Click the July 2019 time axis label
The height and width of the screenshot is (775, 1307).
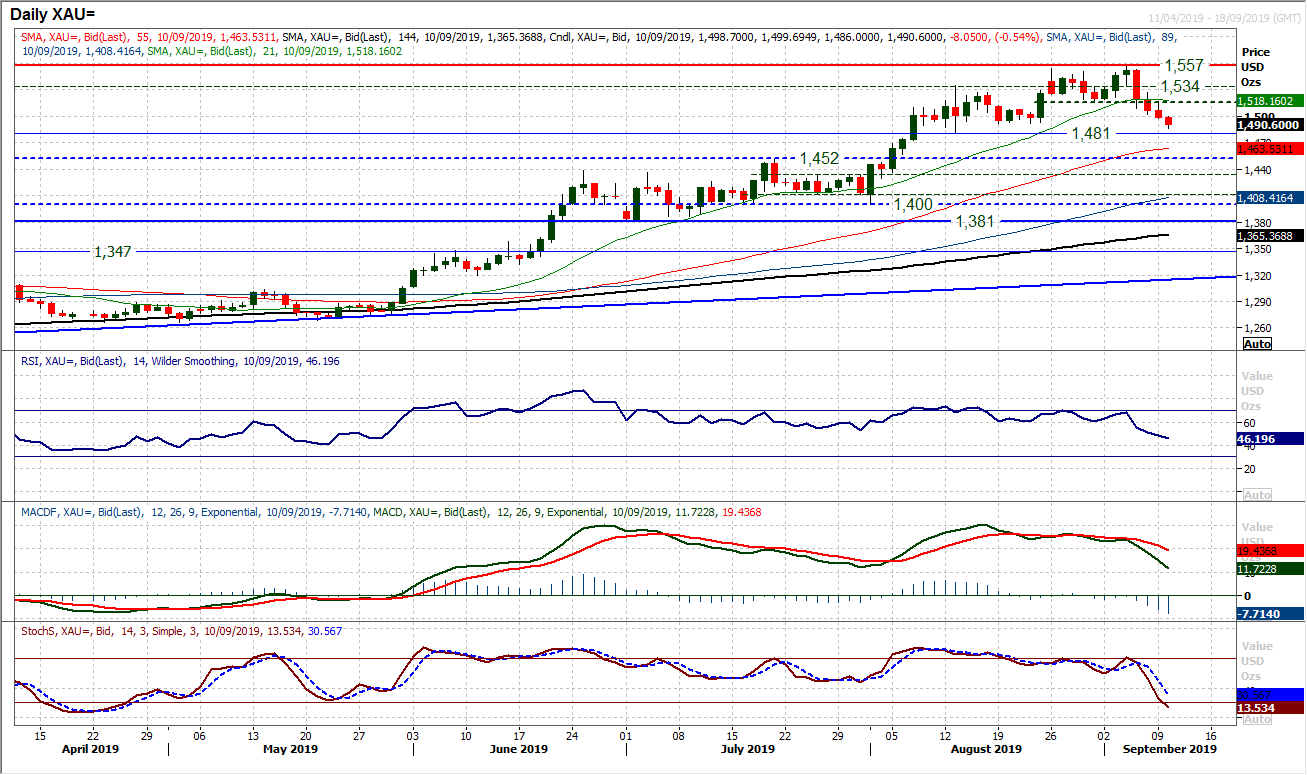point(748,748)
